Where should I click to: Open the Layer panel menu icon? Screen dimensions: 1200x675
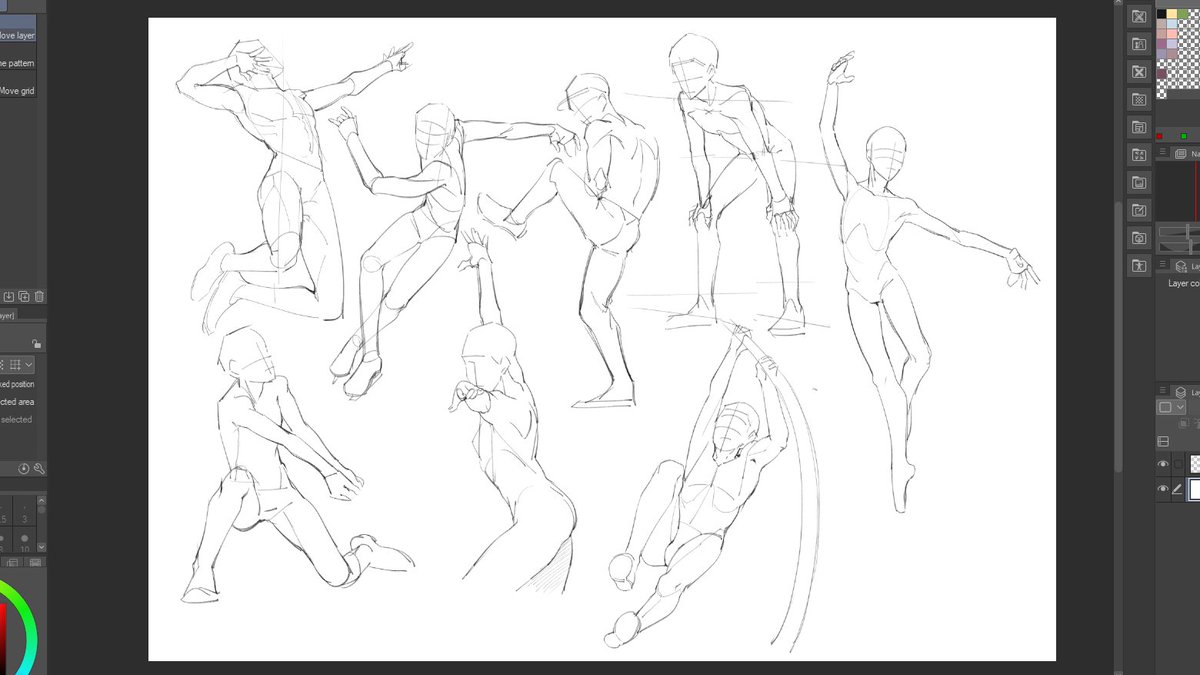coord(1163,390)
